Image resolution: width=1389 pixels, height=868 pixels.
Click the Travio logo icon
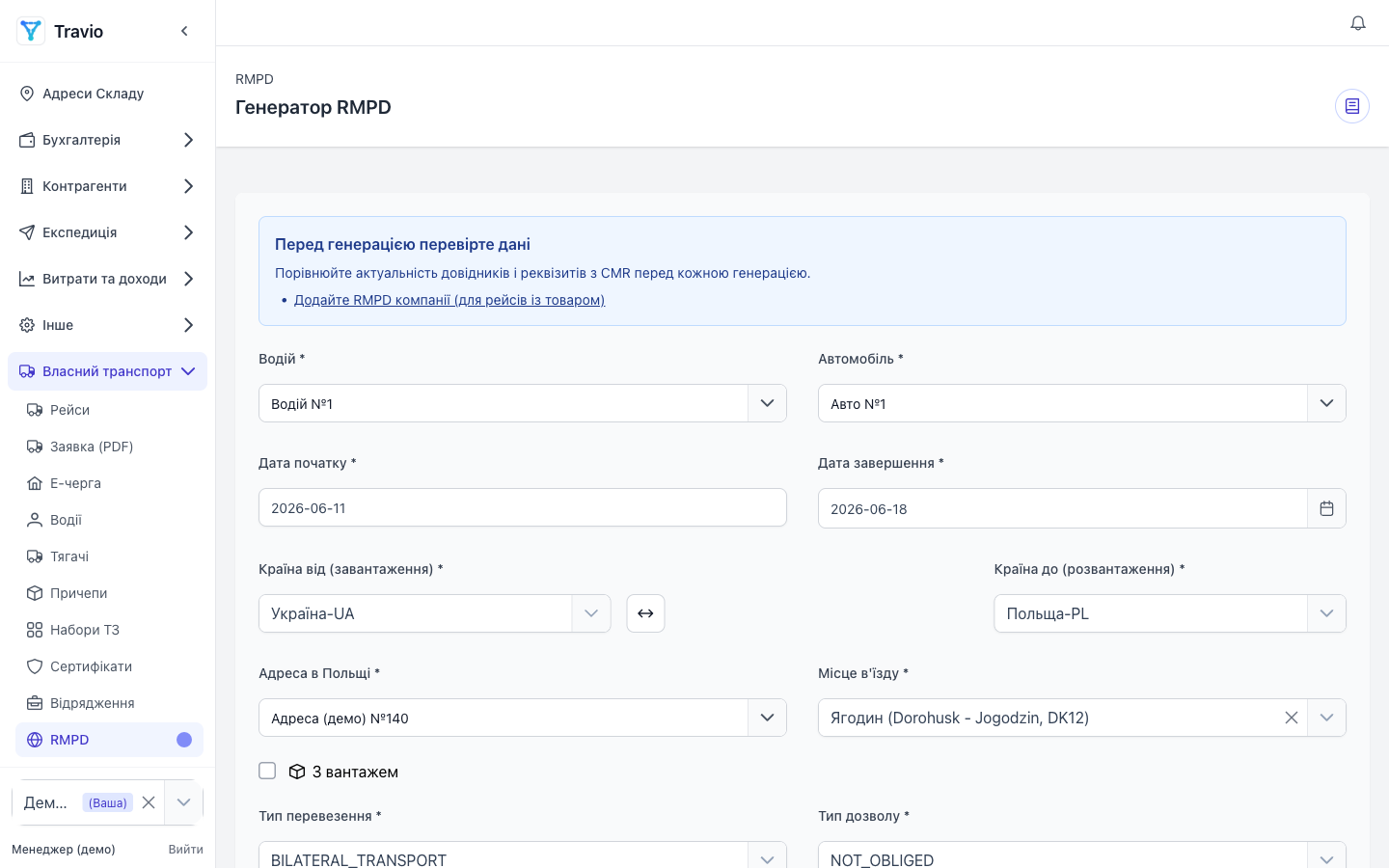click(31, 31)
